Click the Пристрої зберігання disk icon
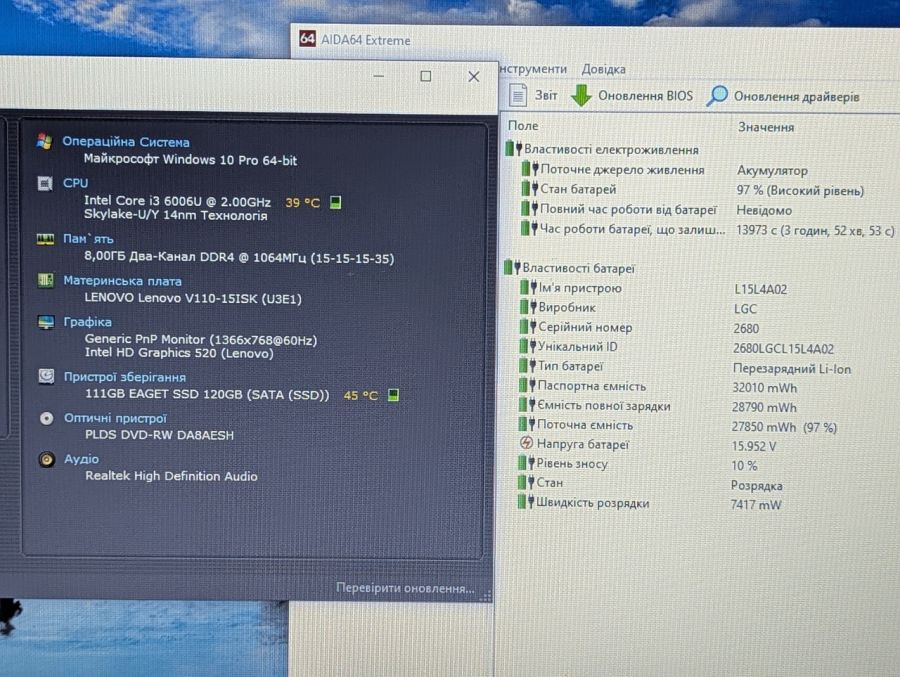The width and height of the screenshot is (900, 677). (46, 376)
